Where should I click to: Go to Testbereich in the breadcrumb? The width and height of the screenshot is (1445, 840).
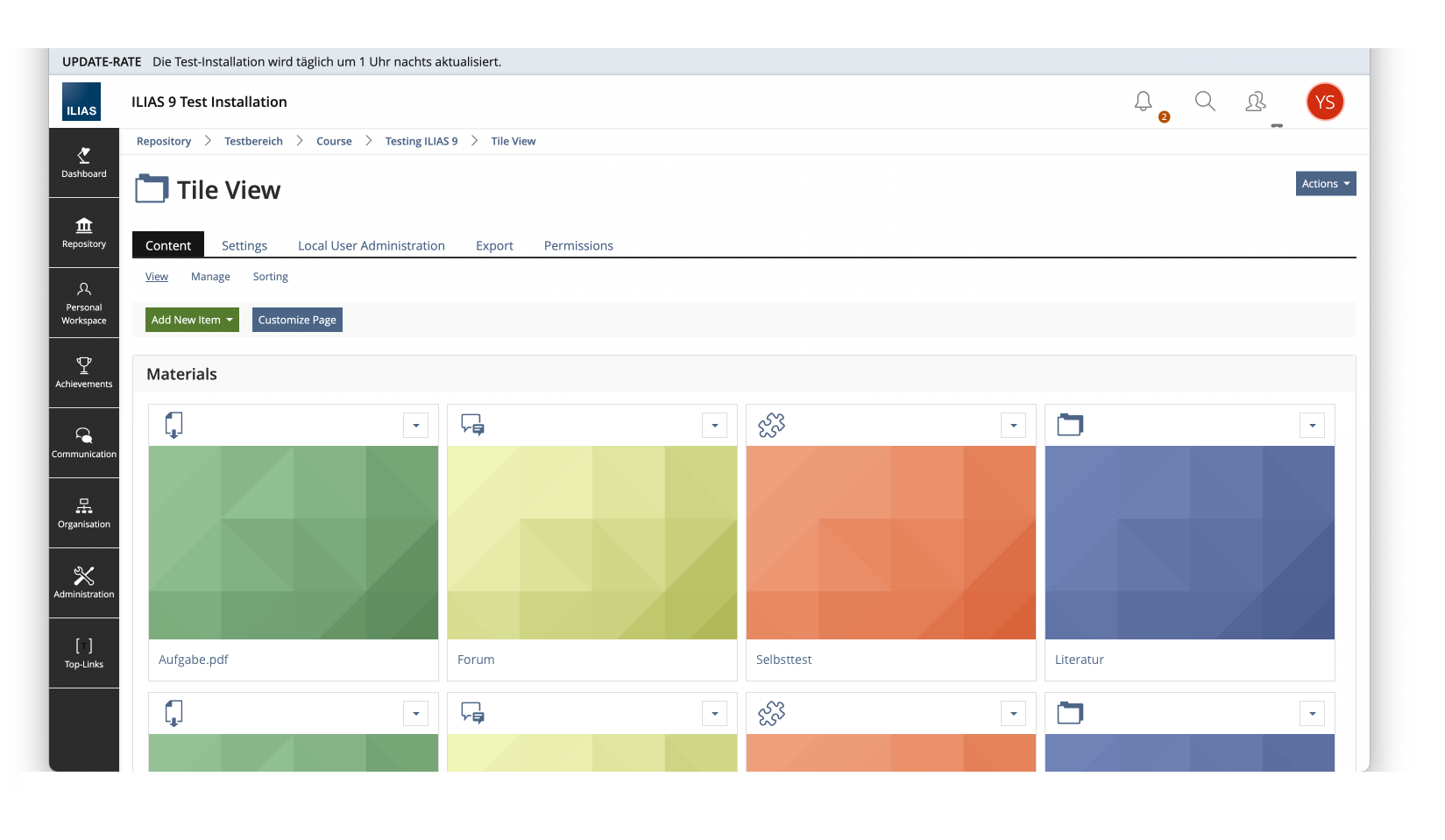(x=253, y=141)
